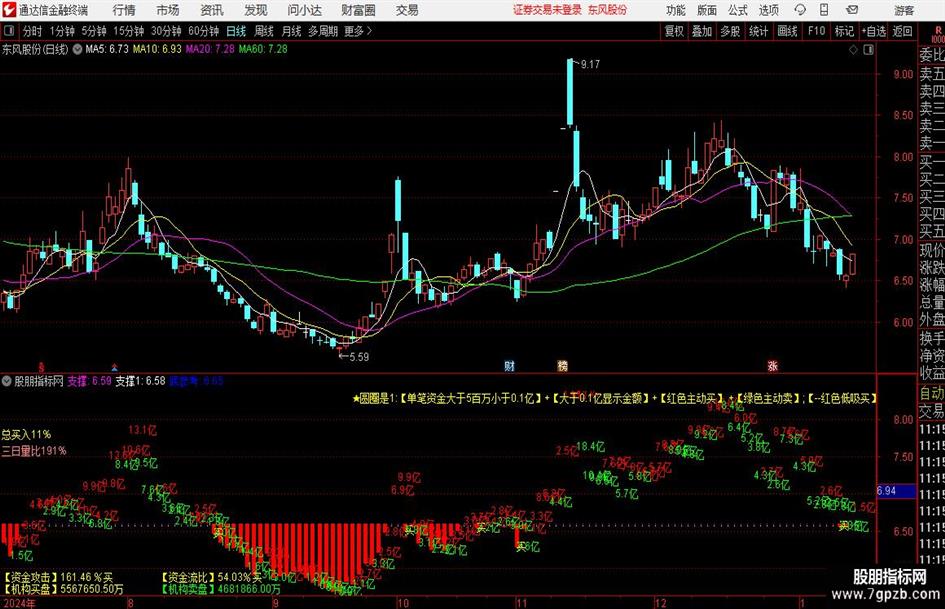Click the 支撑: 6.59 indicator value

(x=89, y=381)
